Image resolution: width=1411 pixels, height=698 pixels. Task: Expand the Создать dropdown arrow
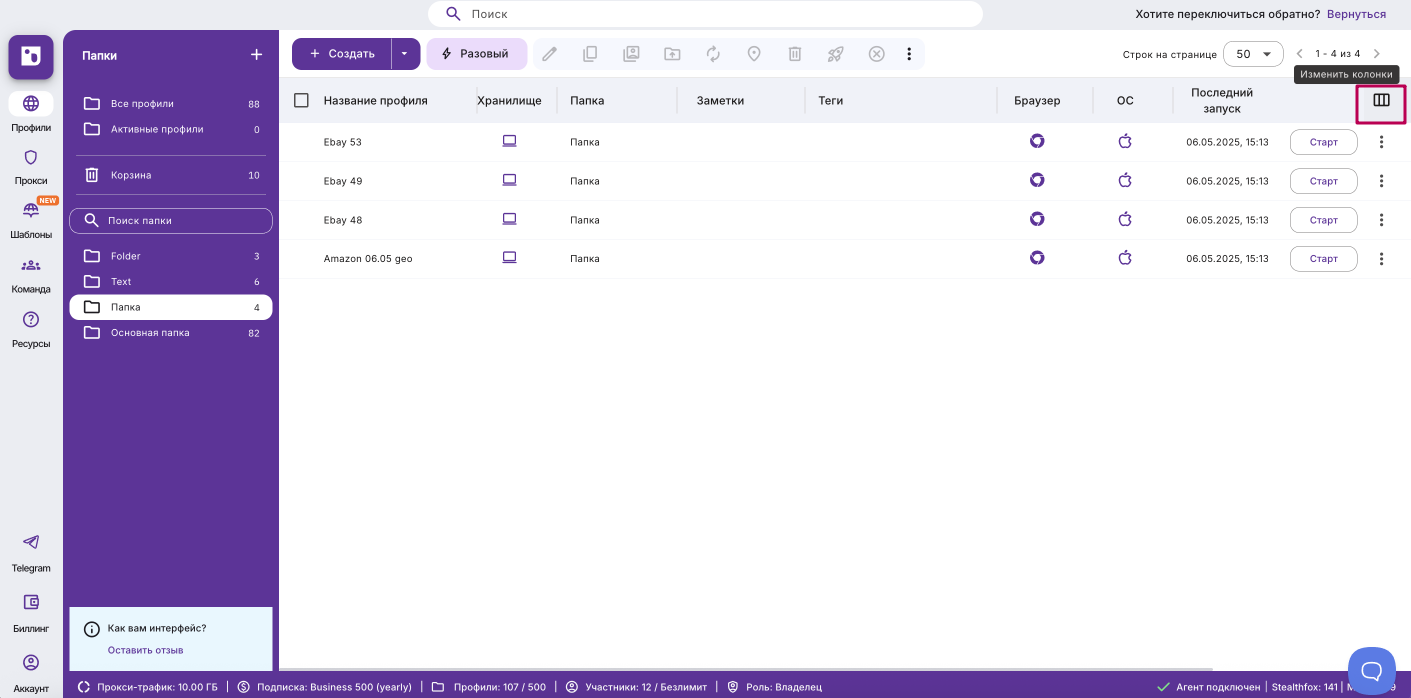tap(405, 54)
